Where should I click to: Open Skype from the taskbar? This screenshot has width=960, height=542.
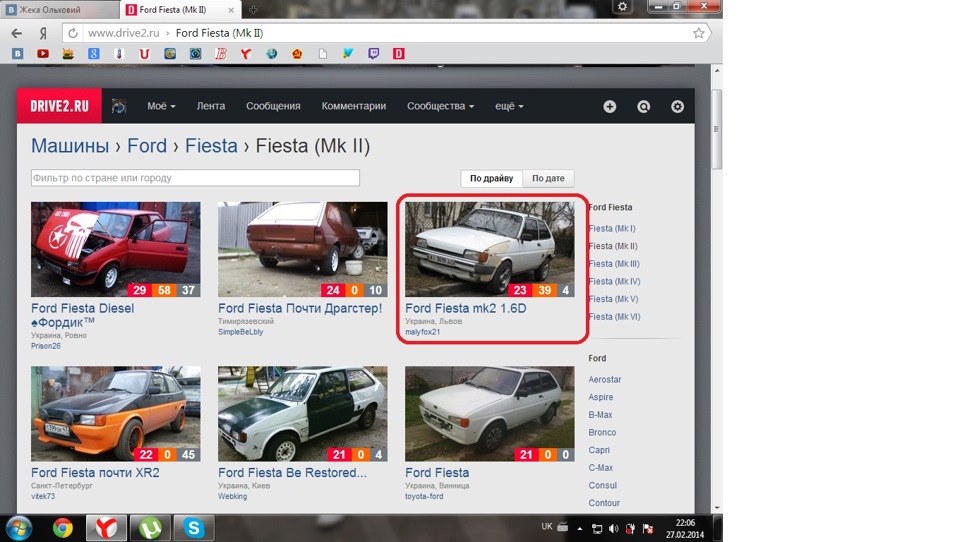(193, 528)
